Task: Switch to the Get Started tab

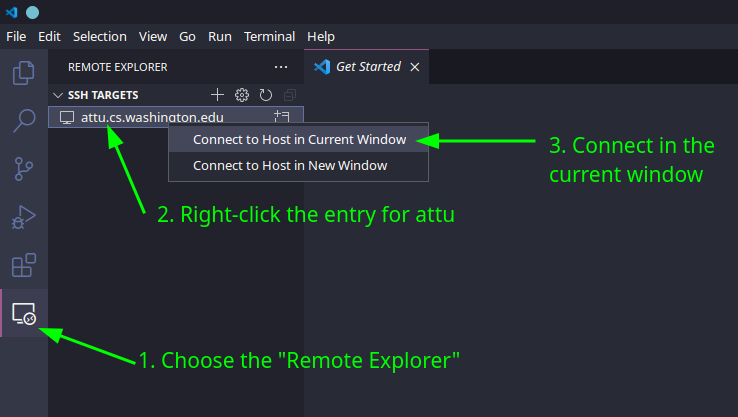Action: [367, 67]
